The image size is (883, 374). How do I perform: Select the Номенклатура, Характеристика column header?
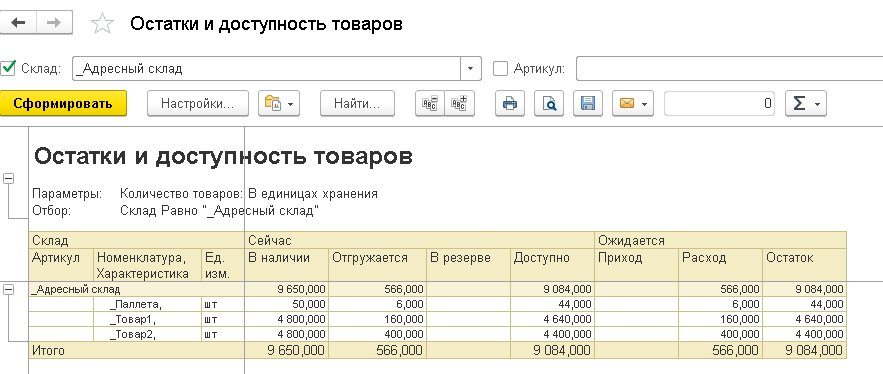coord(148,265)
